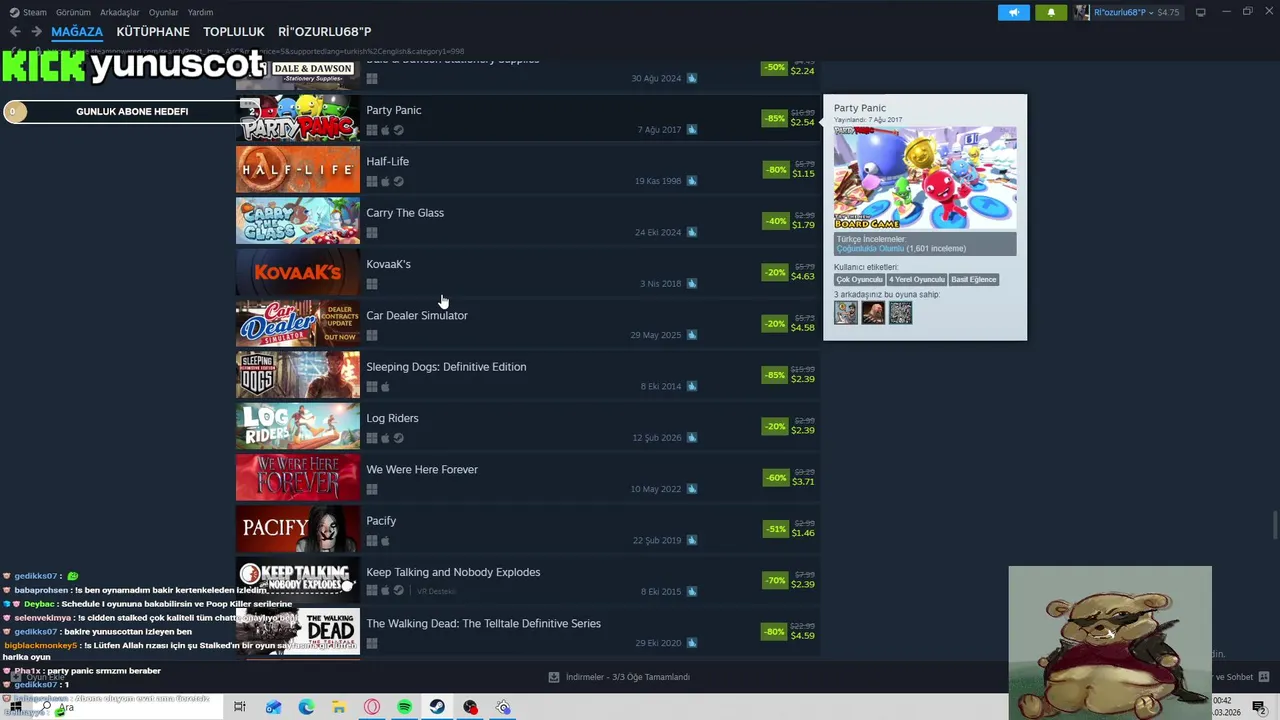This screenshot has height=720, width=1280.
Task: Open the Car Dealer Simulator title
Action: coord(417,315)
